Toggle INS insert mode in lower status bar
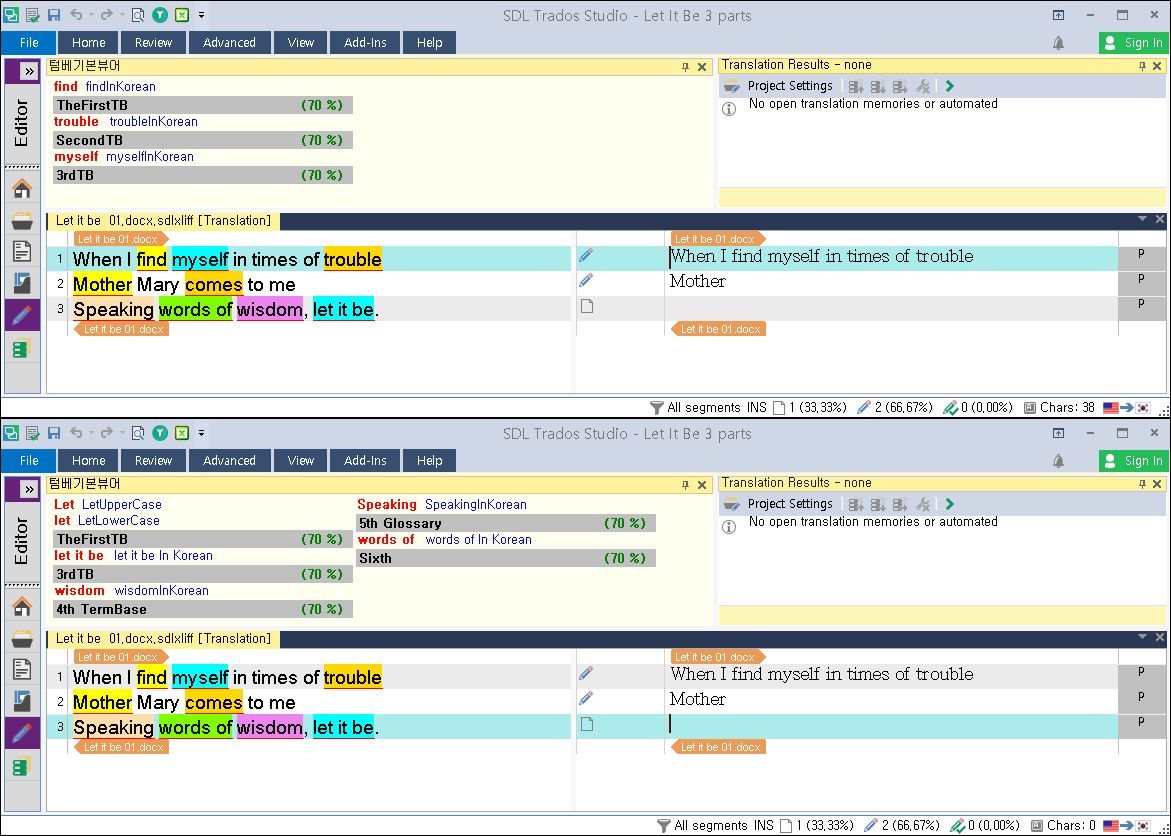The width and height of the screenshot is (1171, 836). (x=763, y=826)
